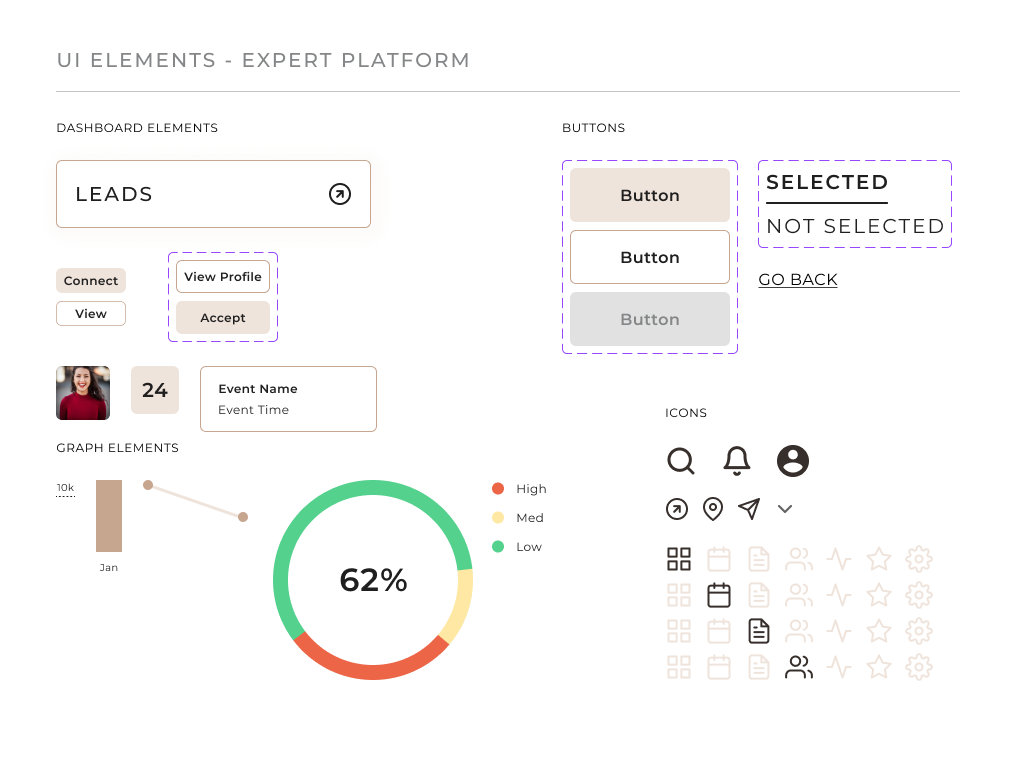
Task: Click the arrow icon inside the LEADS card
Action: (340, 194)
